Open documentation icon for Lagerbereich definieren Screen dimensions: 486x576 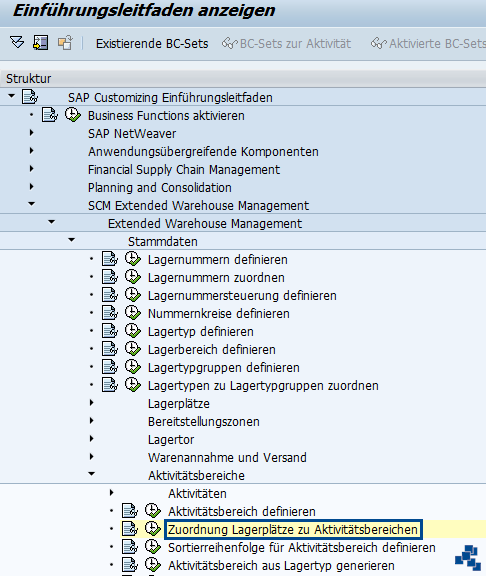(109, 349)
